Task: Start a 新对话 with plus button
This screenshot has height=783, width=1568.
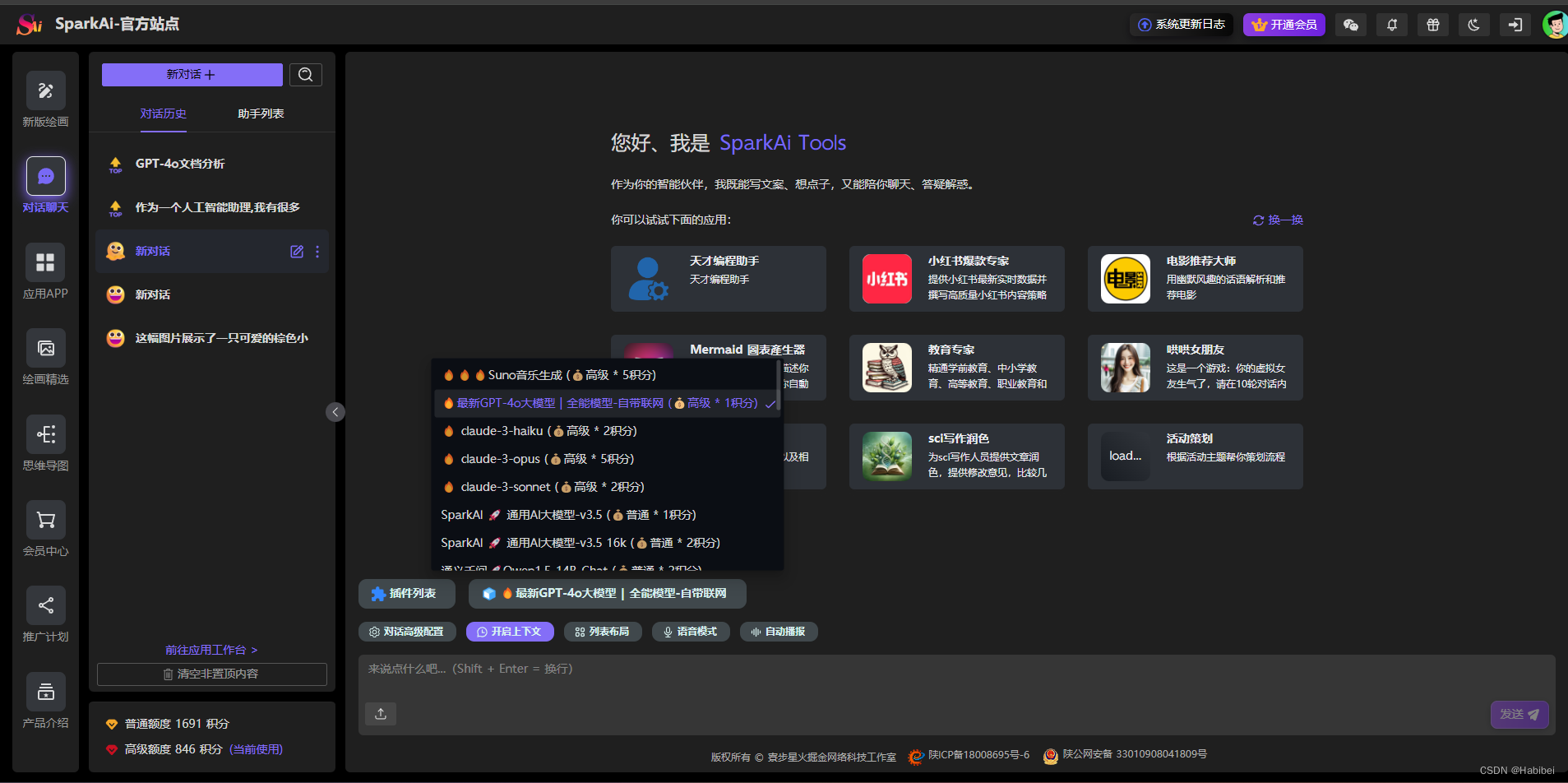Action: tap(192, 75)
